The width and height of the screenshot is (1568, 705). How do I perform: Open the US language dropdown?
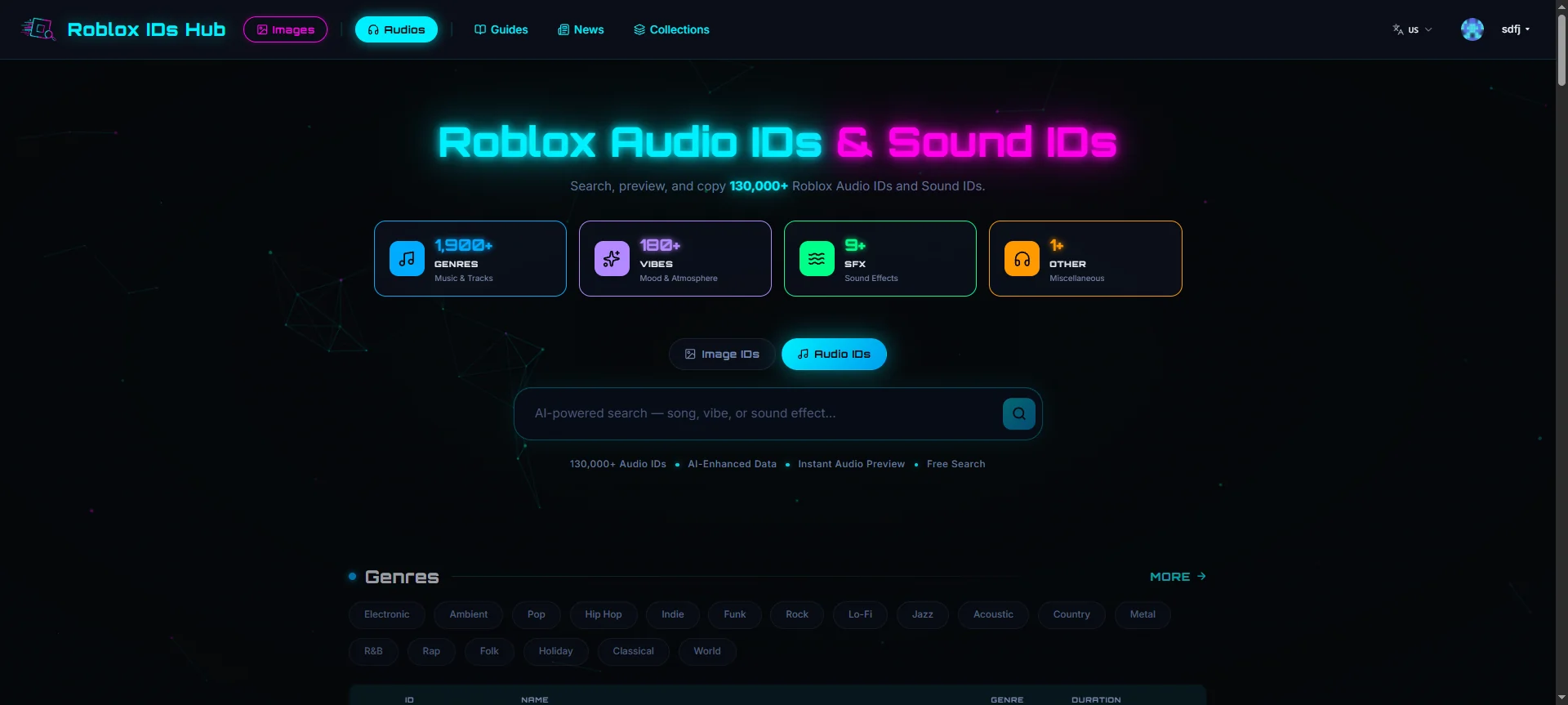click(1413, 29)
